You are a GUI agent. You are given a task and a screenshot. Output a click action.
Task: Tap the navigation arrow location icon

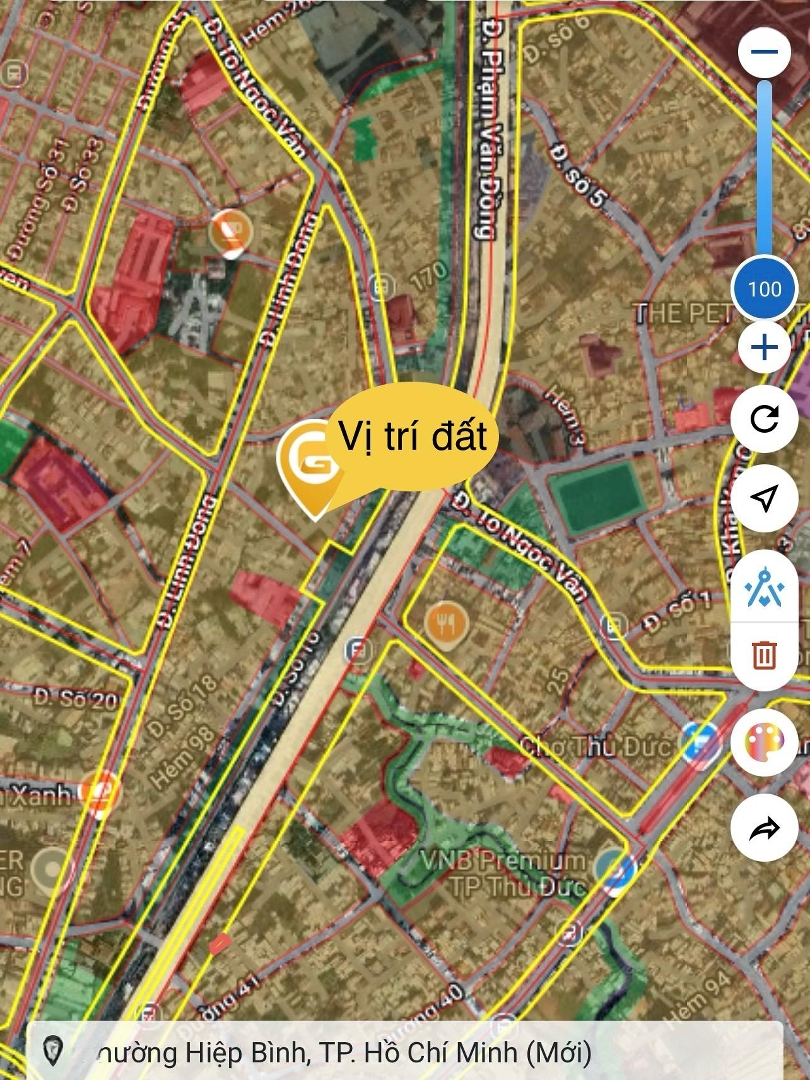pos(764,498)
